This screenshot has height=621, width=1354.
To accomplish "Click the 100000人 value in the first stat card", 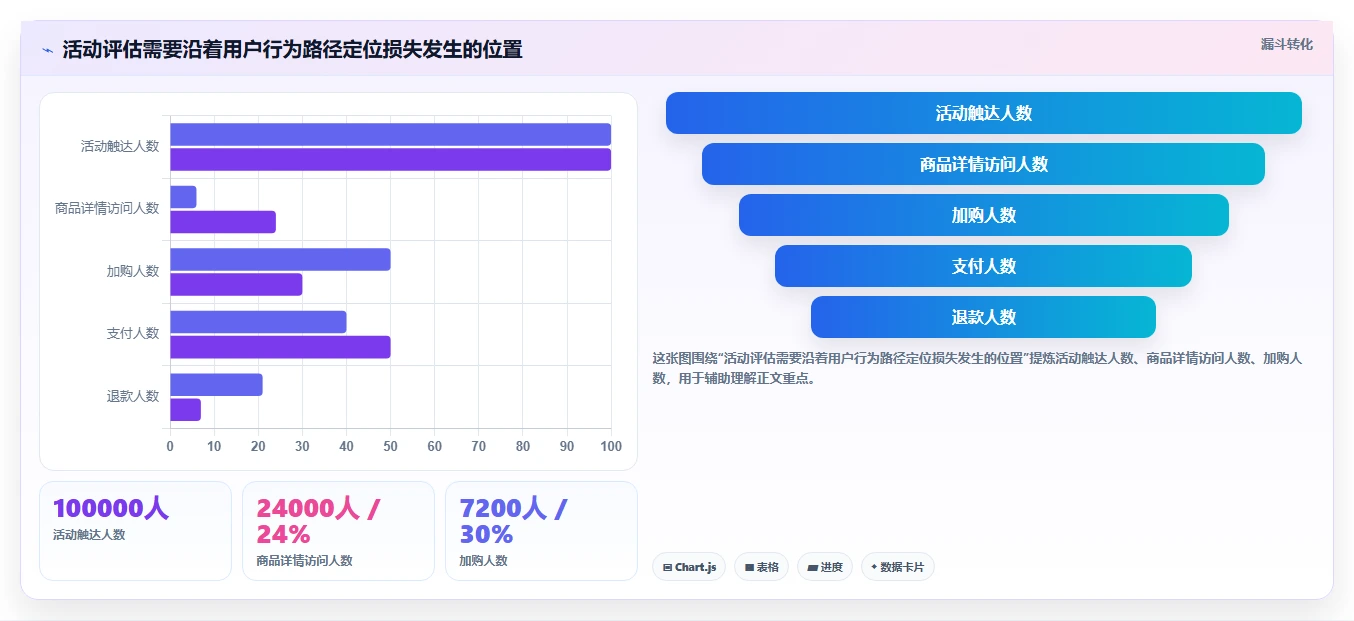I will (x=111, y=508).
